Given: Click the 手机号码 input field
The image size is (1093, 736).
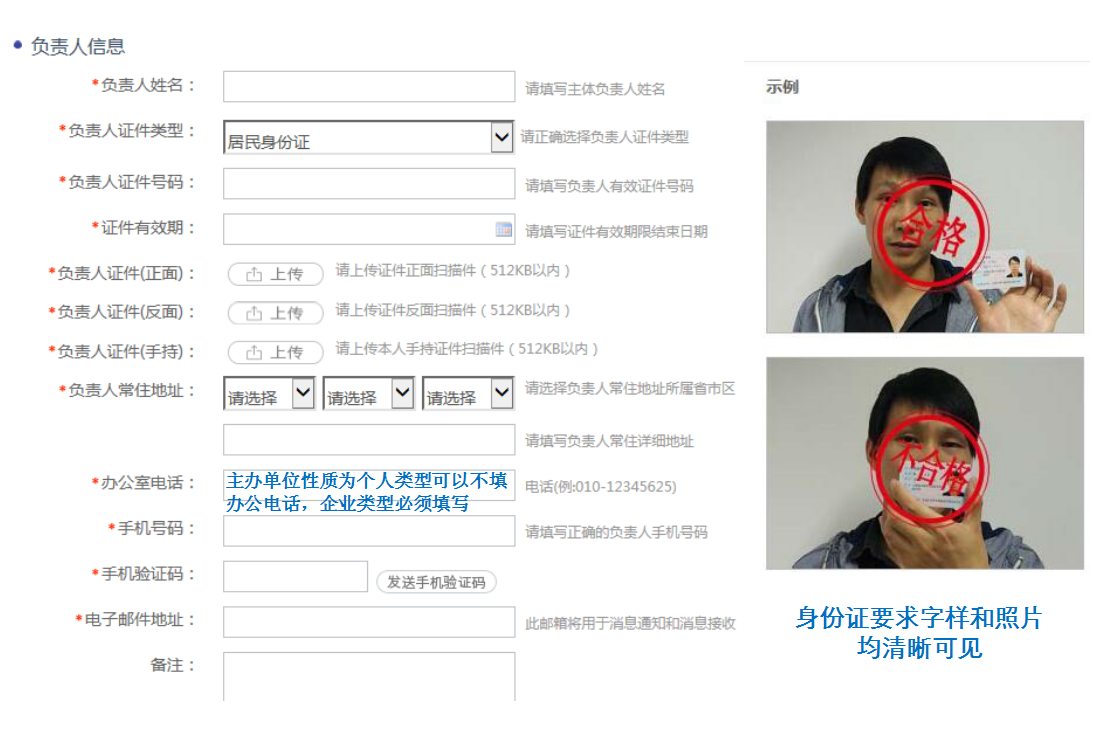Looking at the screenshot, I should coord(368,530).
